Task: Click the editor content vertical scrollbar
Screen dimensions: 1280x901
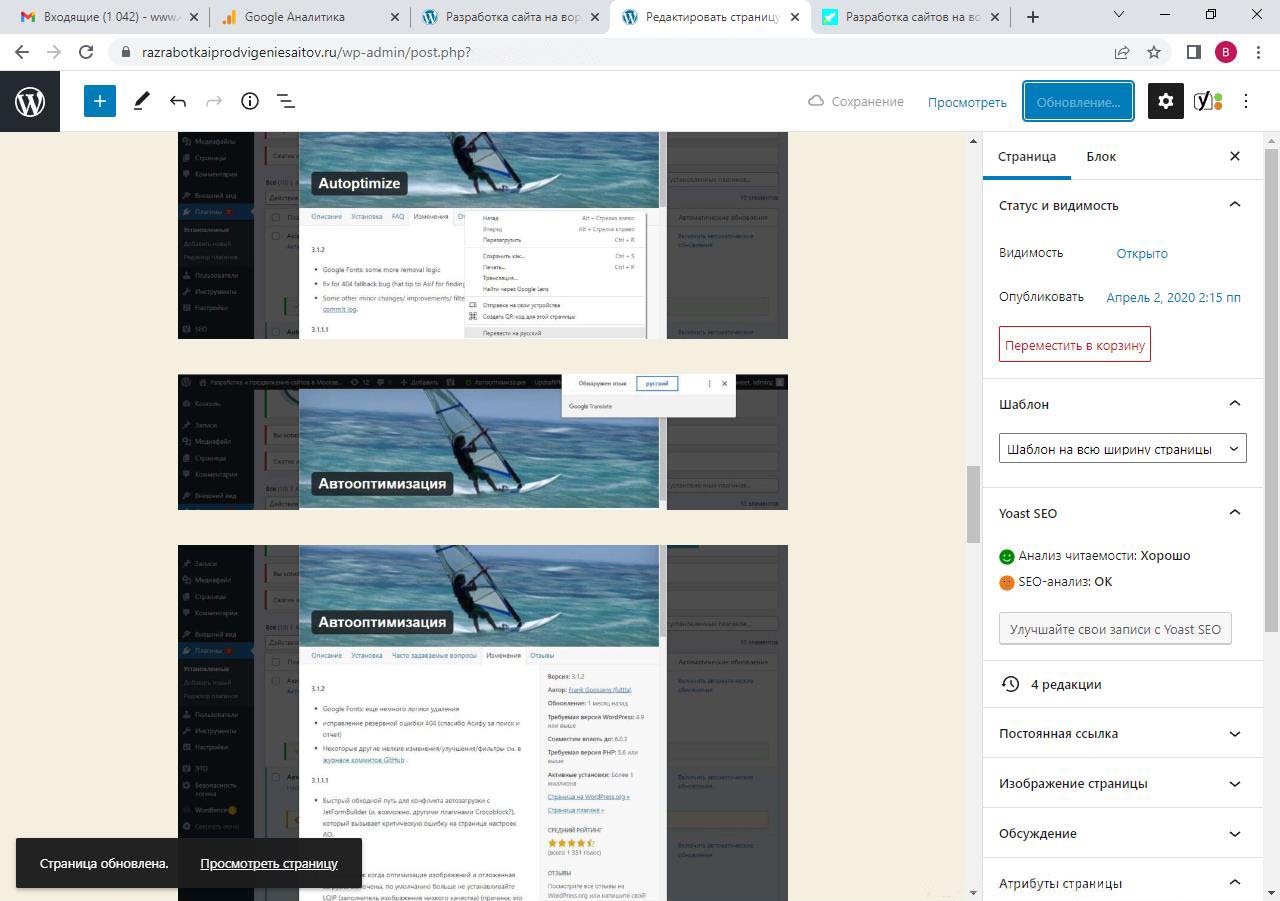Action: (973, 505)
